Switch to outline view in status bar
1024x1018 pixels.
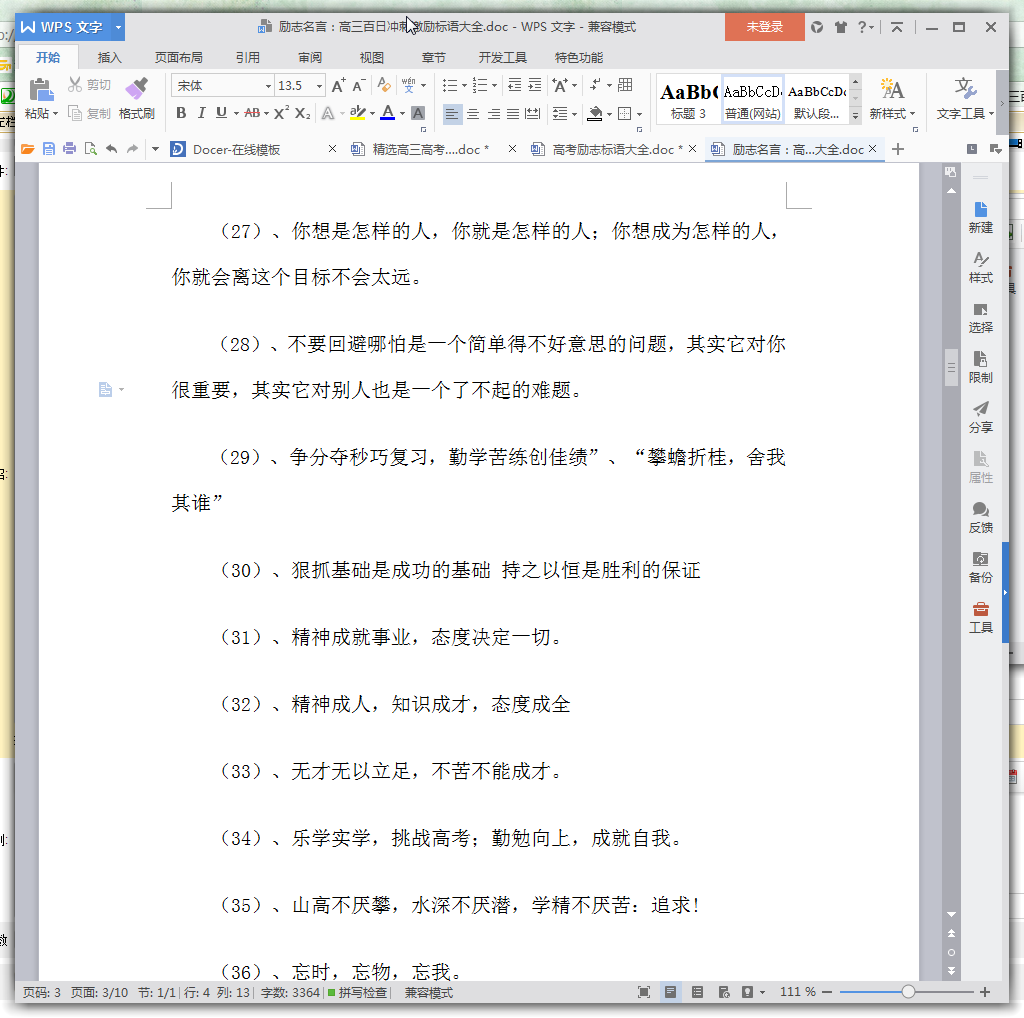tap(697, 992)
